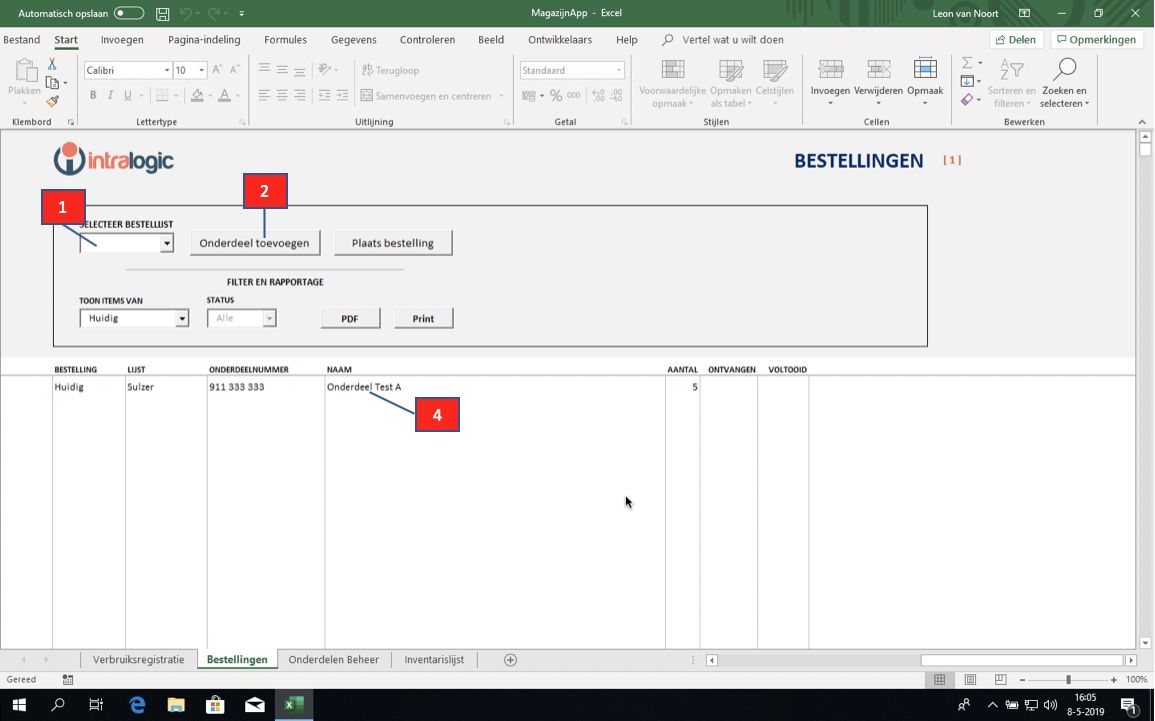The height and width of the screenshot is (721, 1155).
Task: Expand the Toon items van dropdown
Action: pos(182,319)
